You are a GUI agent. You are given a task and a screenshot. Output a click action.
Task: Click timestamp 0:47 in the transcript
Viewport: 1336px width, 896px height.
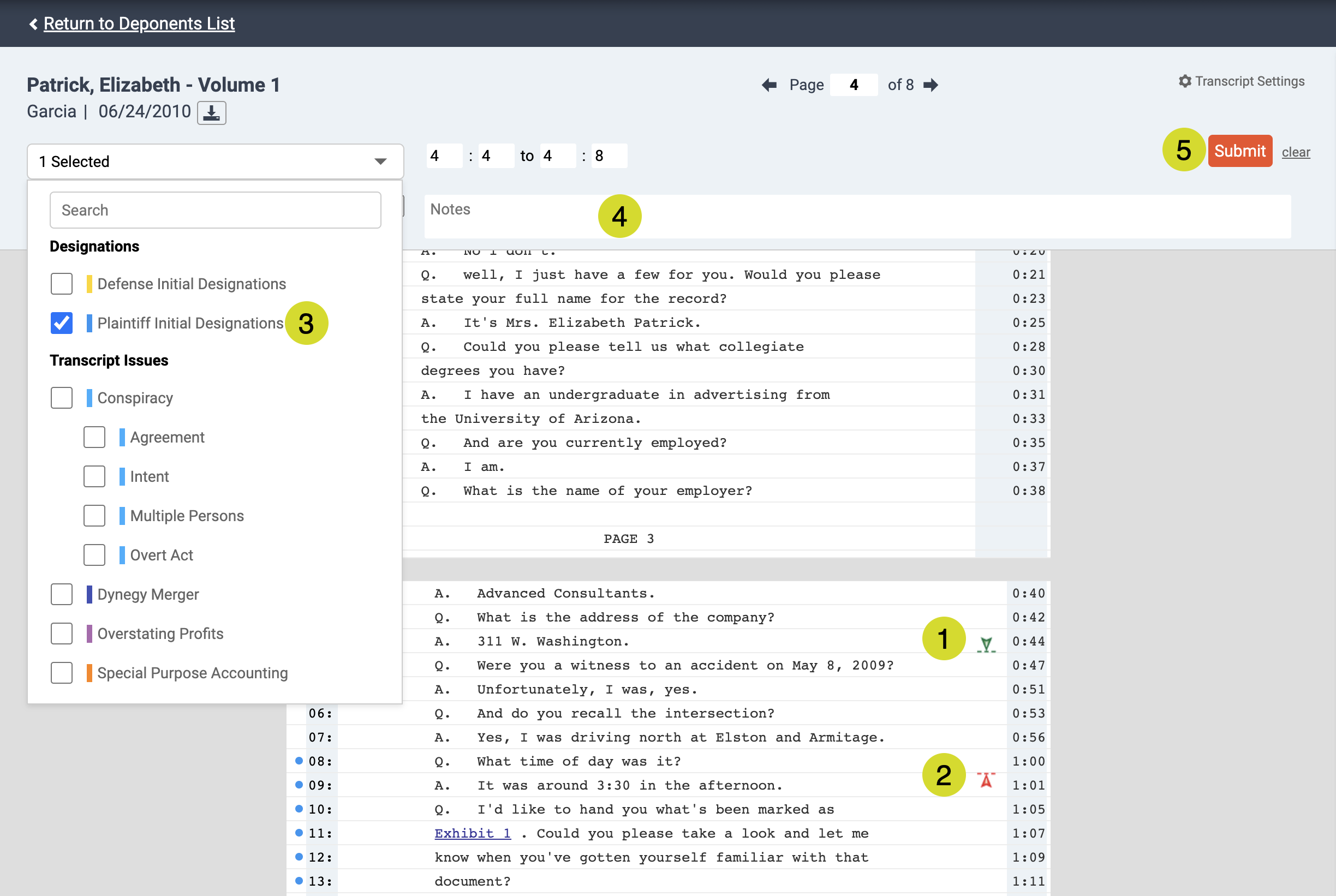[1029, 665]
